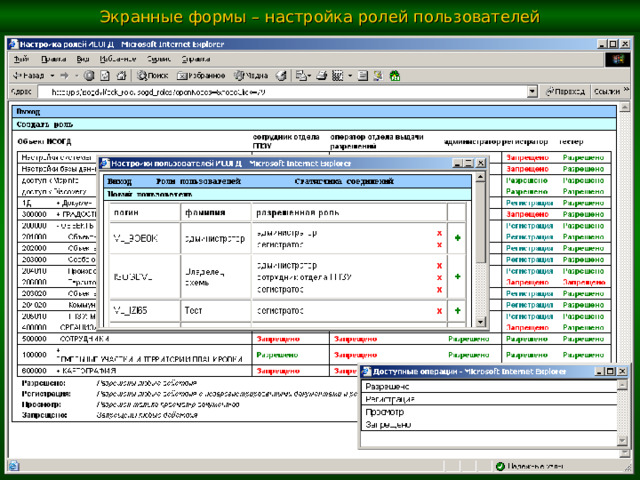The height and width of the screenshot is (480, 640).
Task: Open the Edit button dropdown arrow
Action: (350, 76)
